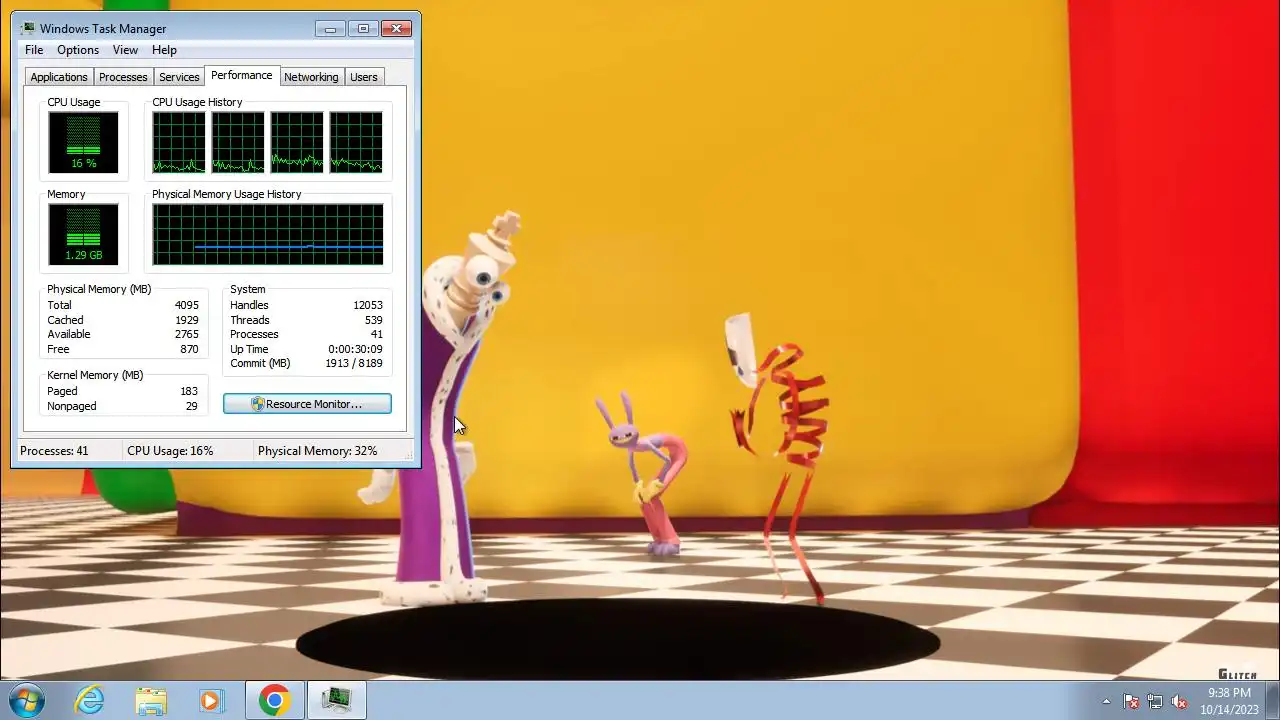Open the View menu

tap(125, 50)
